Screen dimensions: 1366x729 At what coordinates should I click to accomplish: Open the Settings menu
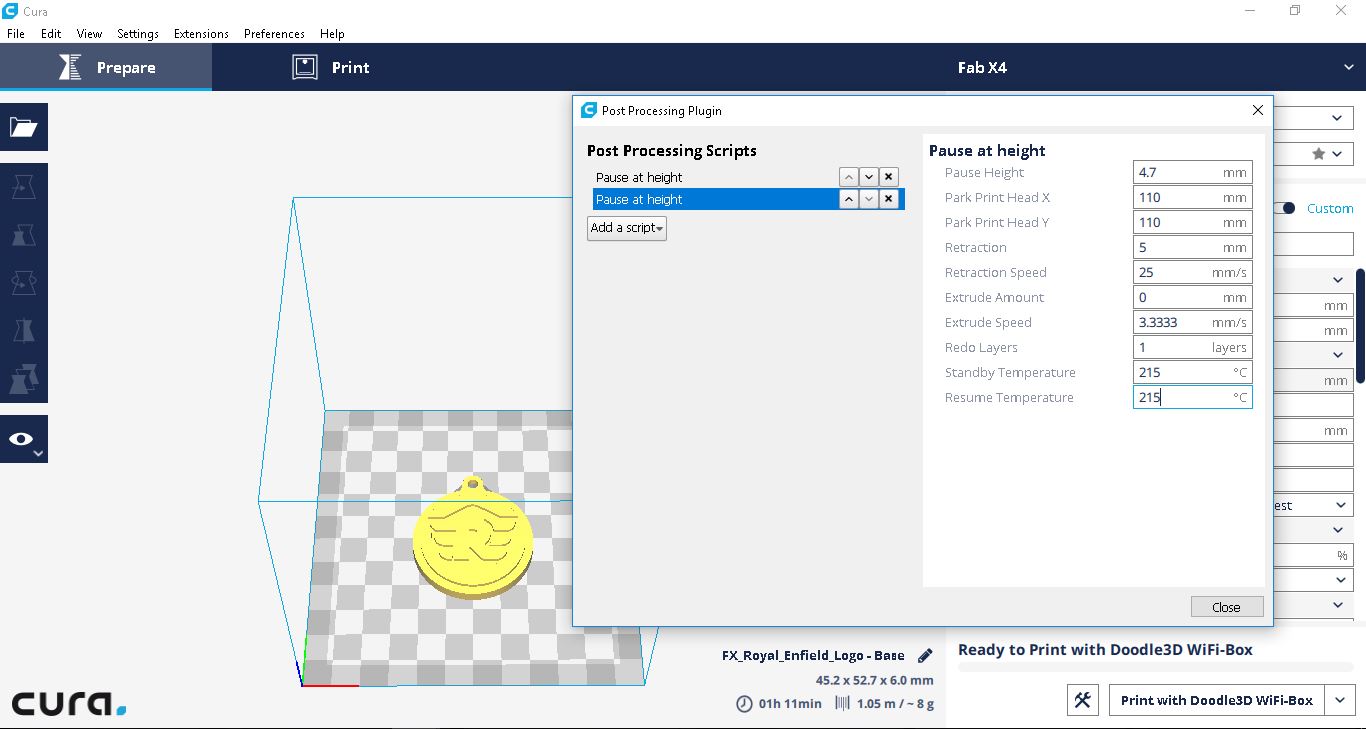138,33
